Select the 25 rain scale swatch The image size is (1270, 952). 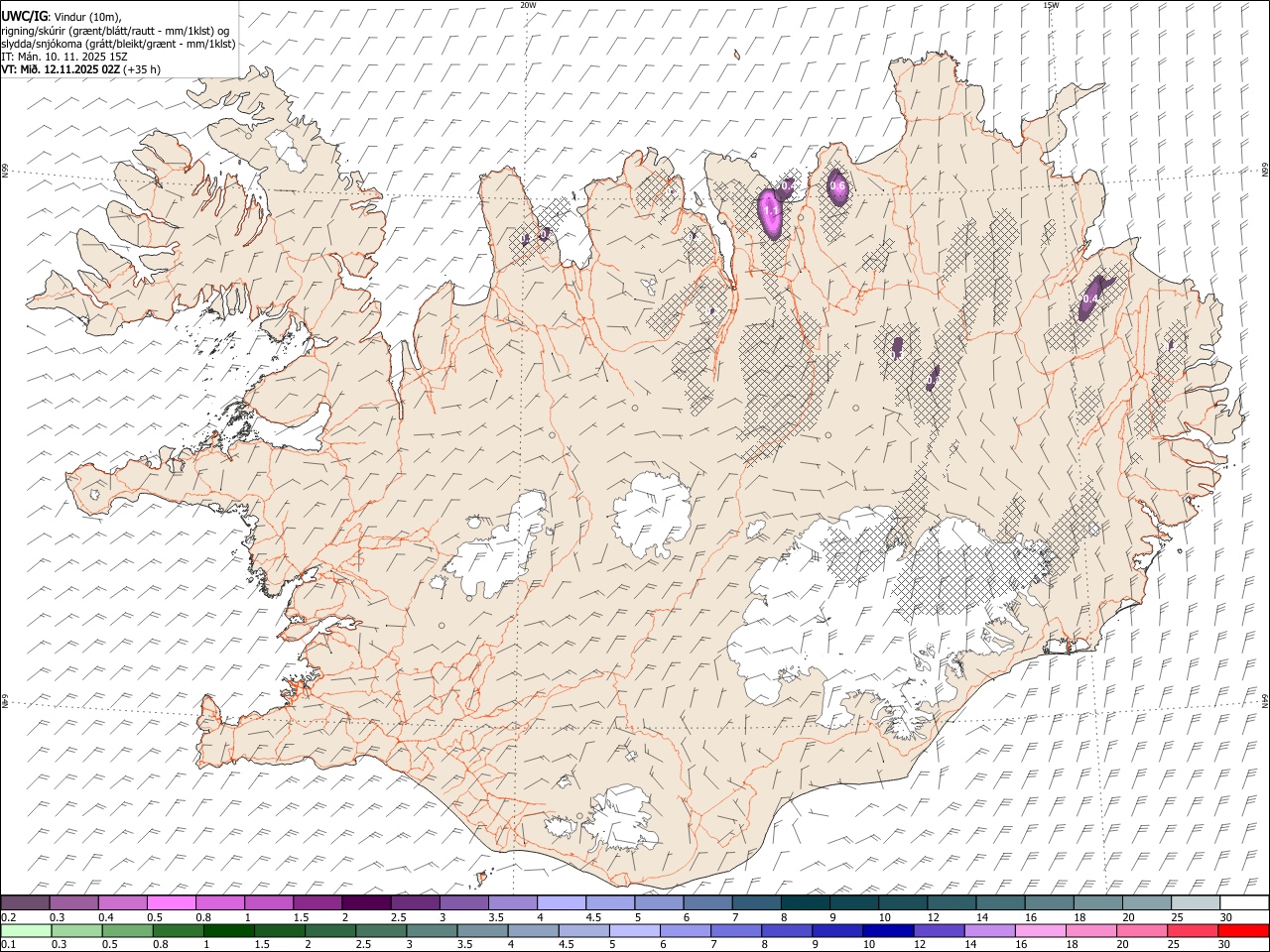(x=1193, y=930)
